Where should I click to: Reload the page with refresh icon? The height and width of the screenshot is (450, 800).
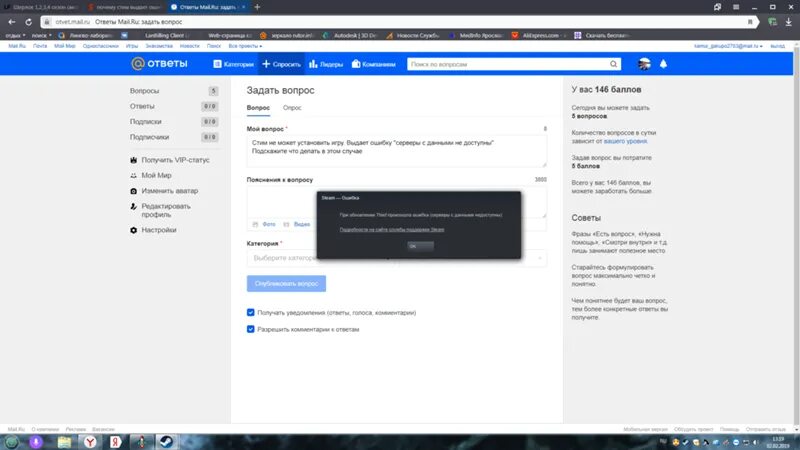pyautogui.click(x=29, y=22)
